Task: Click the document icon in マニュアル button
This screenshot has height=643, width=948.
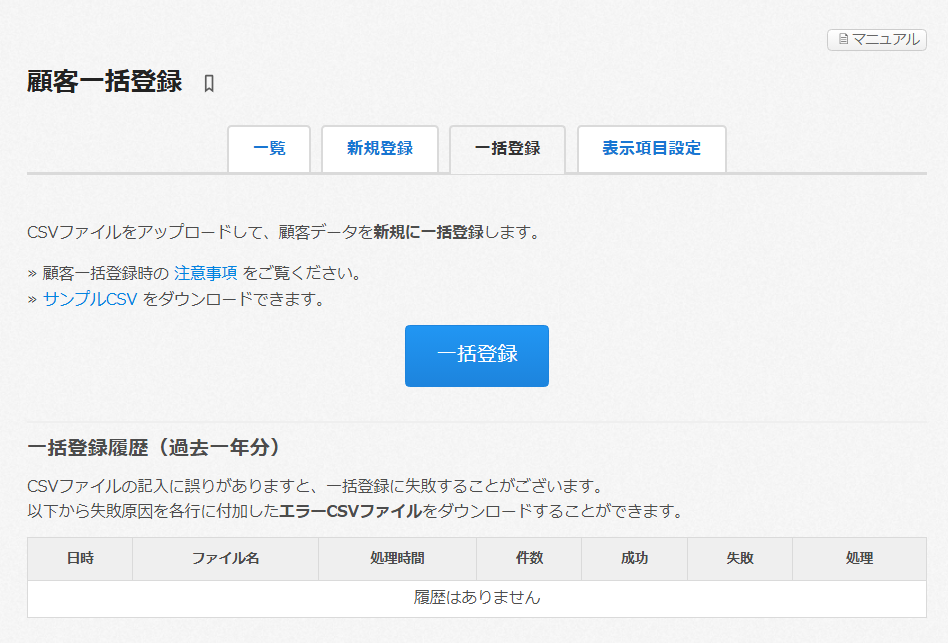Action: tap(843, 40)
